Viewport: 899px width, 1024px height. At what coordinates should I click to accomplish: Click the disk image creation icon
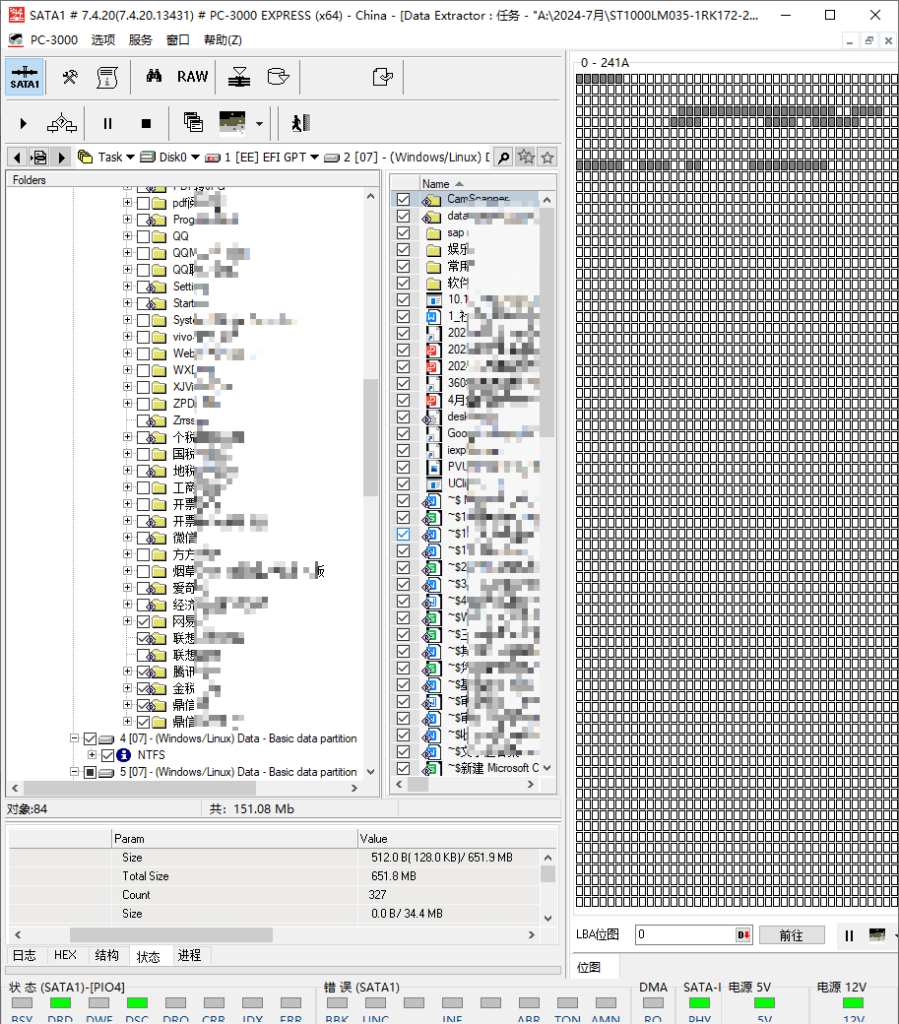tap(278, 77)
